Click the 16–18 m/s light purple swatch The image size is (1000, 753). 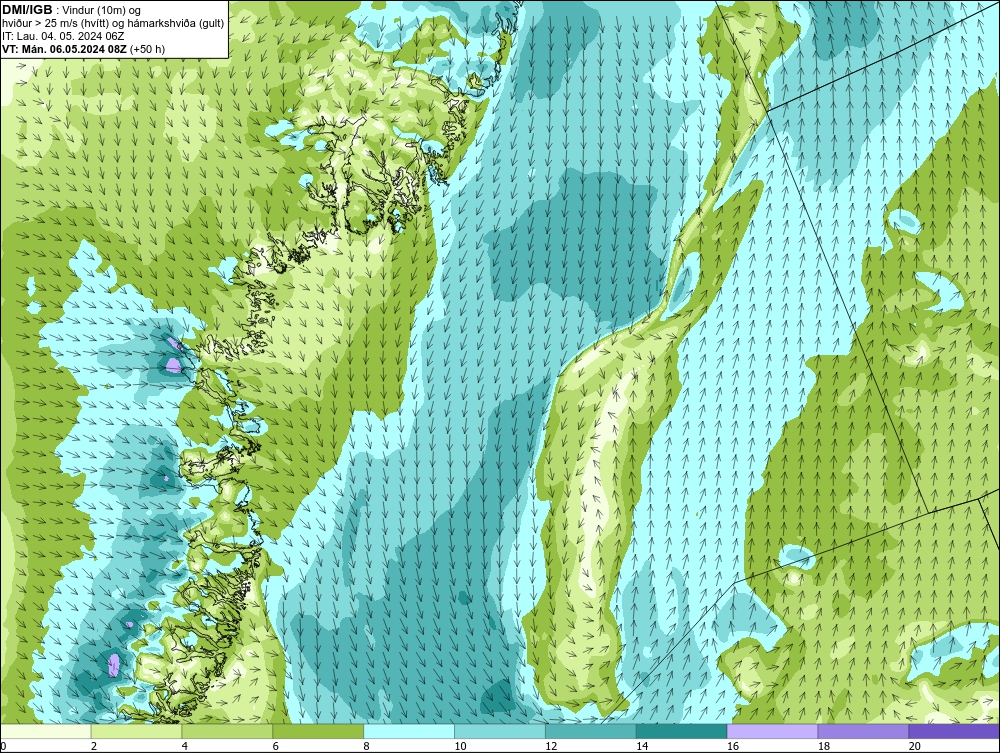click(772, 731)
